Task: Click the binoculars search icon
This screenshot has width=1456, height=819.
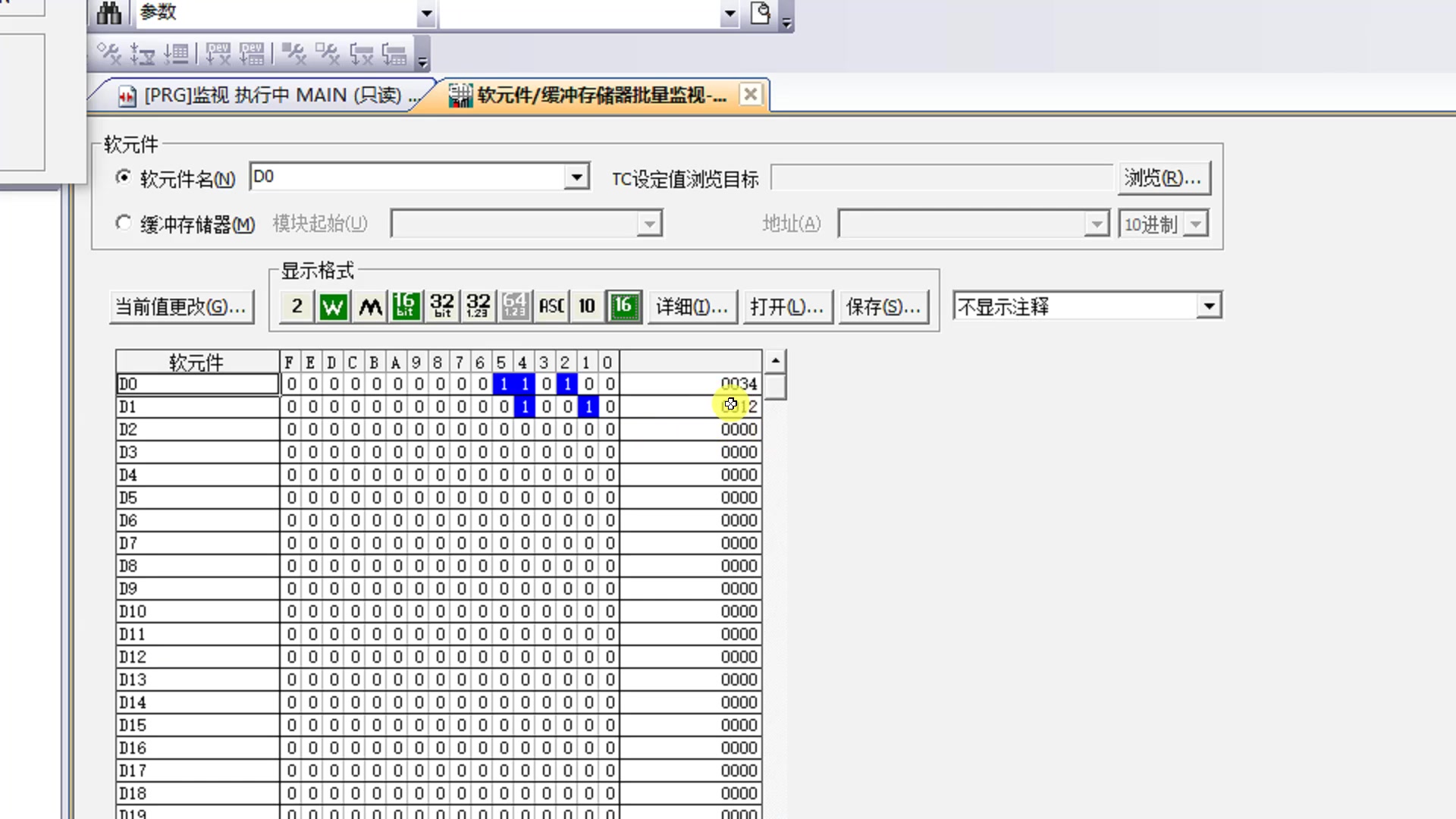Action: click(109, 13)
